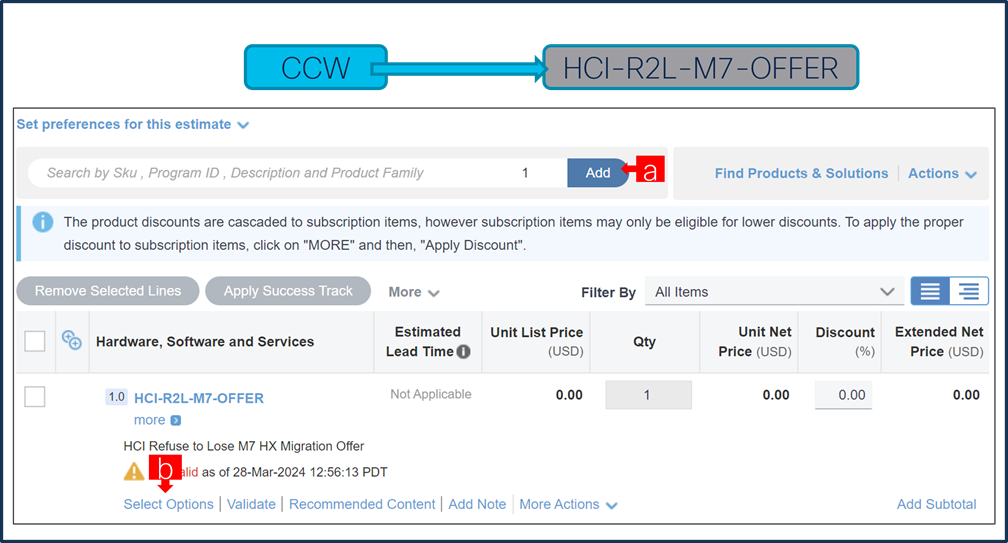Open the Filter By All Items combo box
This screenshot has height=543, width=1008.
(x=774, y=292)
